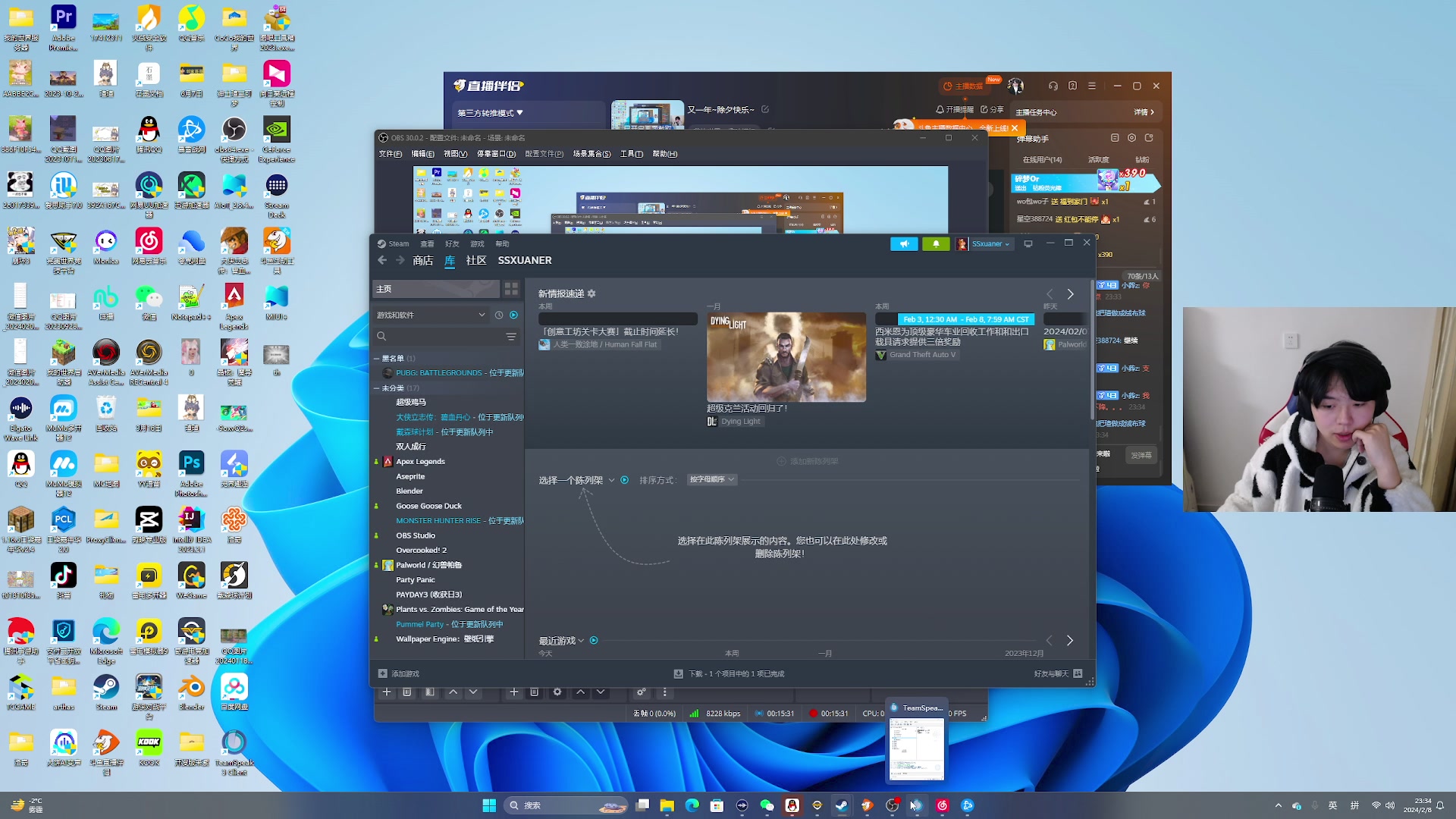This screenshot has width=1456, height=819.
Task: Click 主播数据 button in 直播伴侣
Action: pos(963,86)
